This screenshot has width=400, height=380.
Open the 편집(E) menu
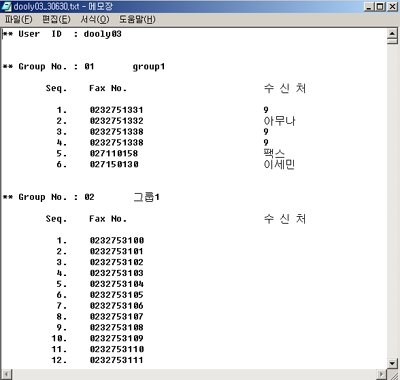(56, 20)
